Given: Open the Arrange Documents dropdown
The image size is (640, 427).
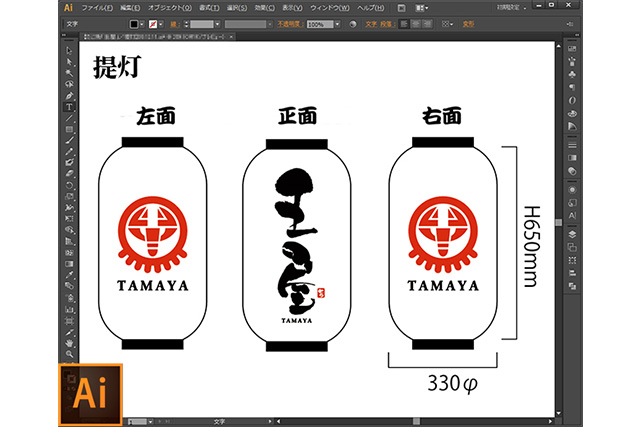Looking at the screenshot, I should tap(422, 8).
